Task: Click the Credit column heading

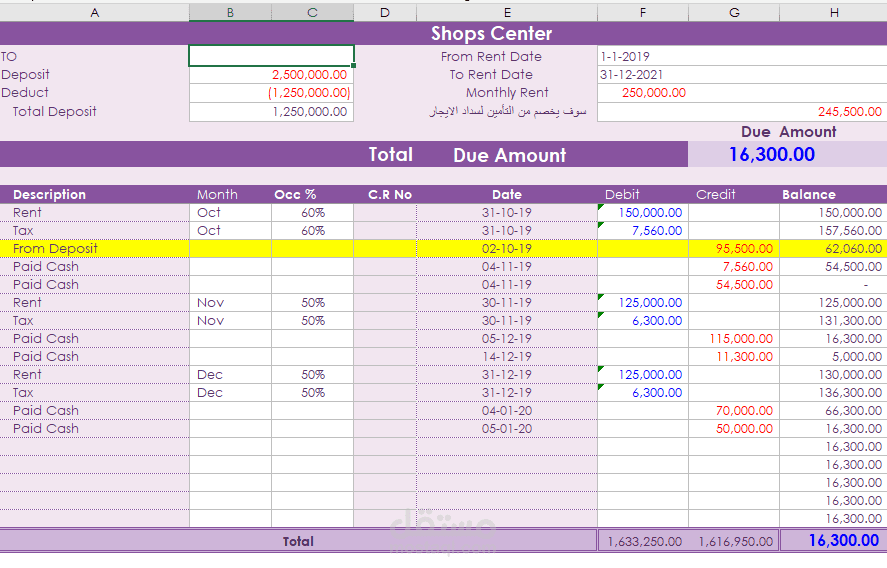Action: (x=716, y=195)
